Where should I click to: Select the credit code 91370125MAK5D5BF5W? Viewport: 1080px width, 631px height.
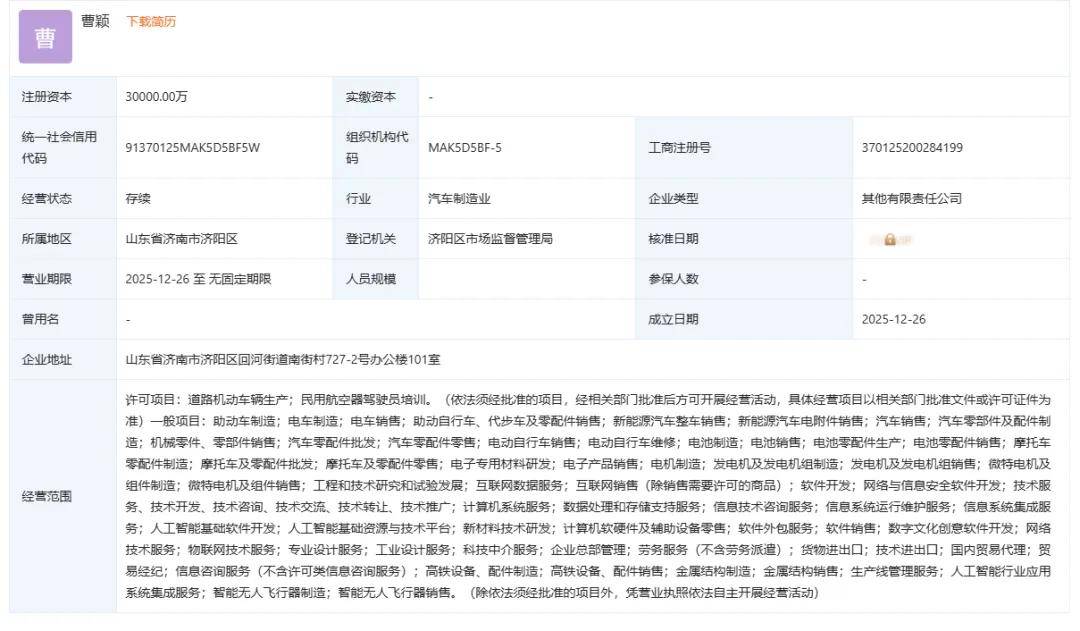pos(192,148)
